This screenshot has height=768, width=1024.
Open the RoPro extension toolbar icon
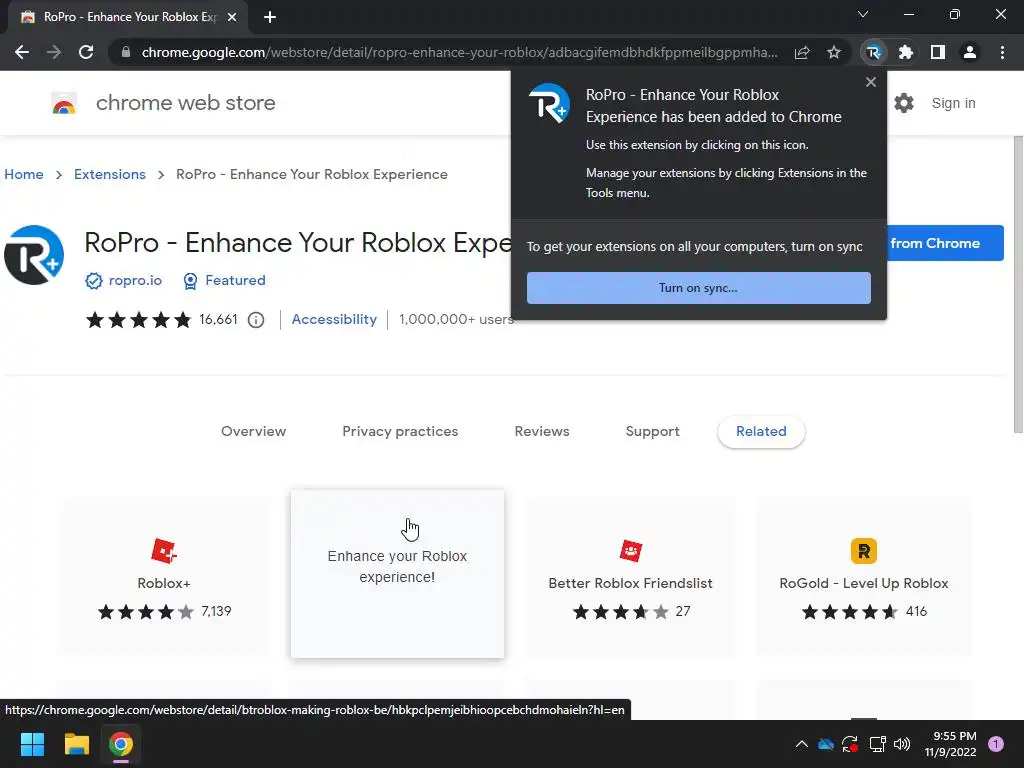(x=874, y=52)
